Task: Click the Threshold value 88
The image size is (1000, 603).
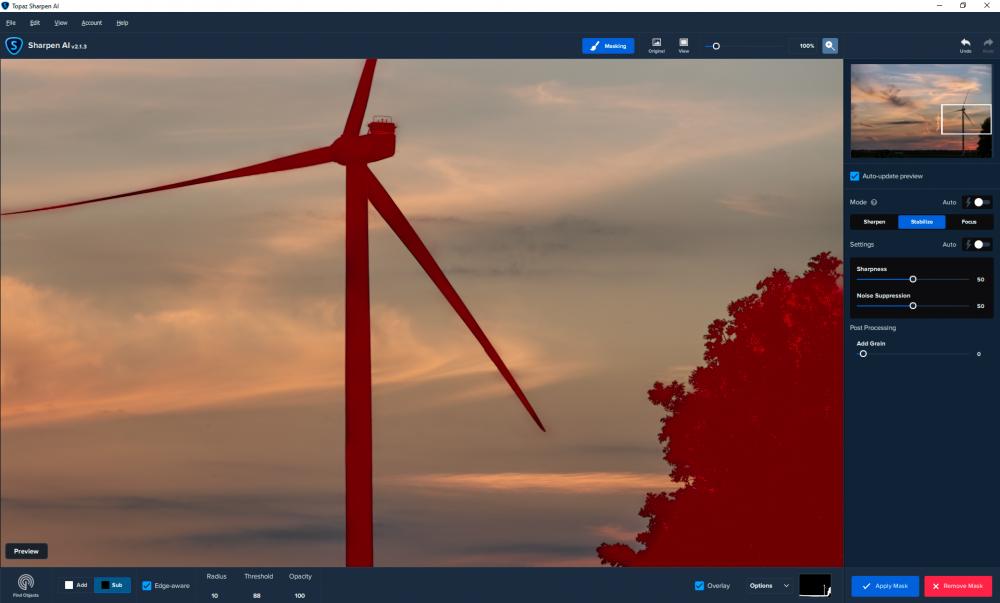Action: point(257,595)
